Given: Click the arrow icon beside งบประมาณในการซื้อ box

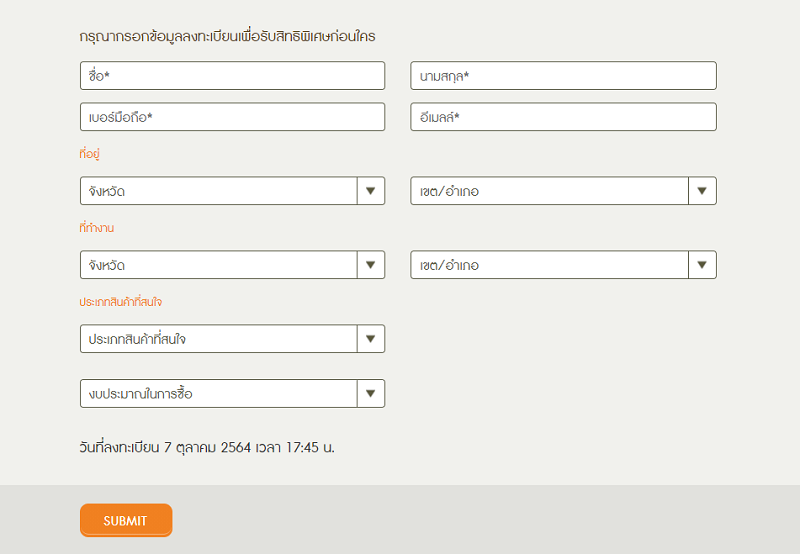Looking at the screenshot, I should [371, 393].
